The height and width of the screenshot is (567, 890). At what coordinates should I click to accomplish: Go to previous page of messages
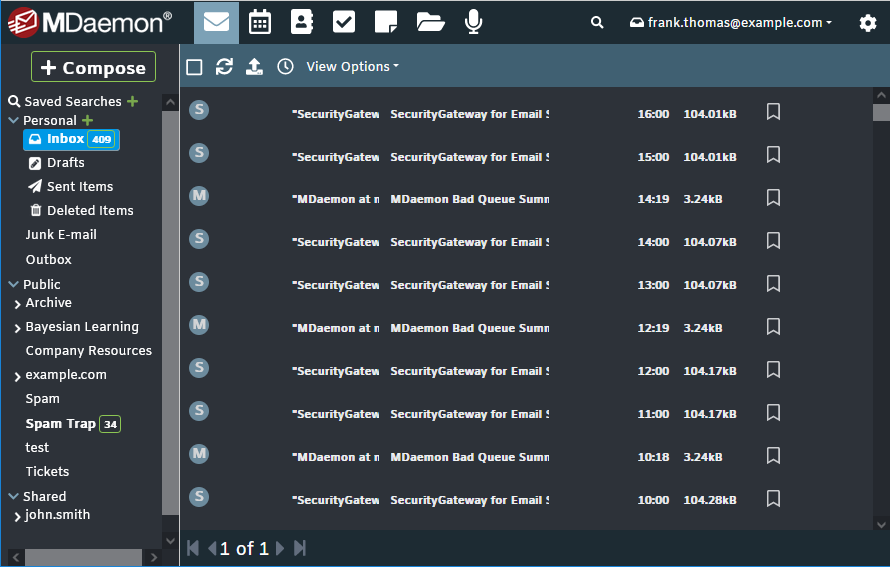[211, 548]
